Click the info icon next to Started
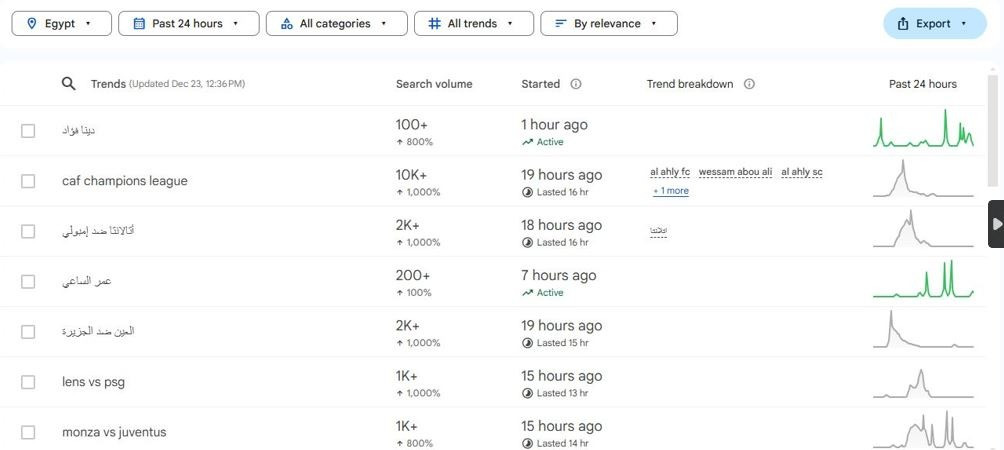 coord(576,84)
